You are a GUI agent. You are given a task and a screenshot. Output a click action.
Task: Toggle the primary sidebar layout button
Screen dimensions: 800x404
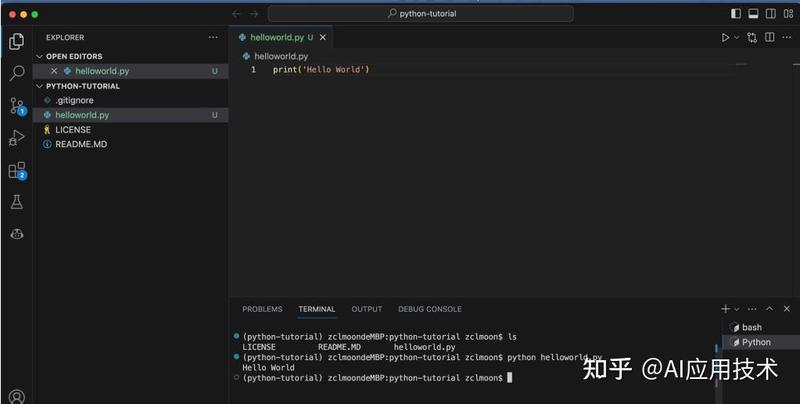pyautogui.click(x=736, y=14)
